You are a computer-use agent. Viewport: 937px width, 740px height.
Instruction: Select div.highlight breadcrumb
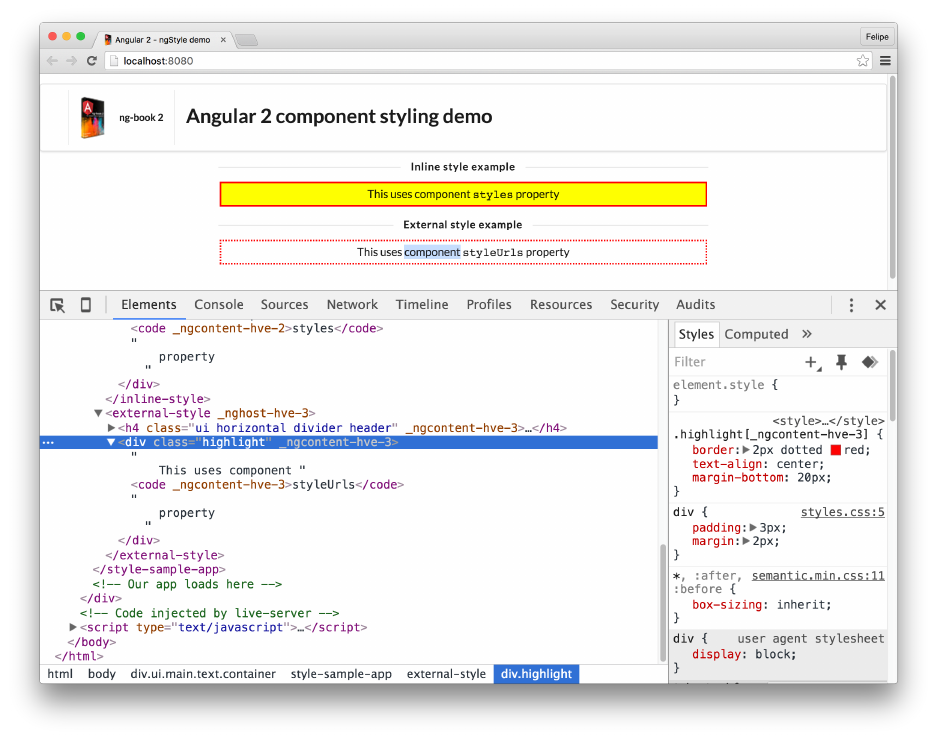[x=536, y=674]
